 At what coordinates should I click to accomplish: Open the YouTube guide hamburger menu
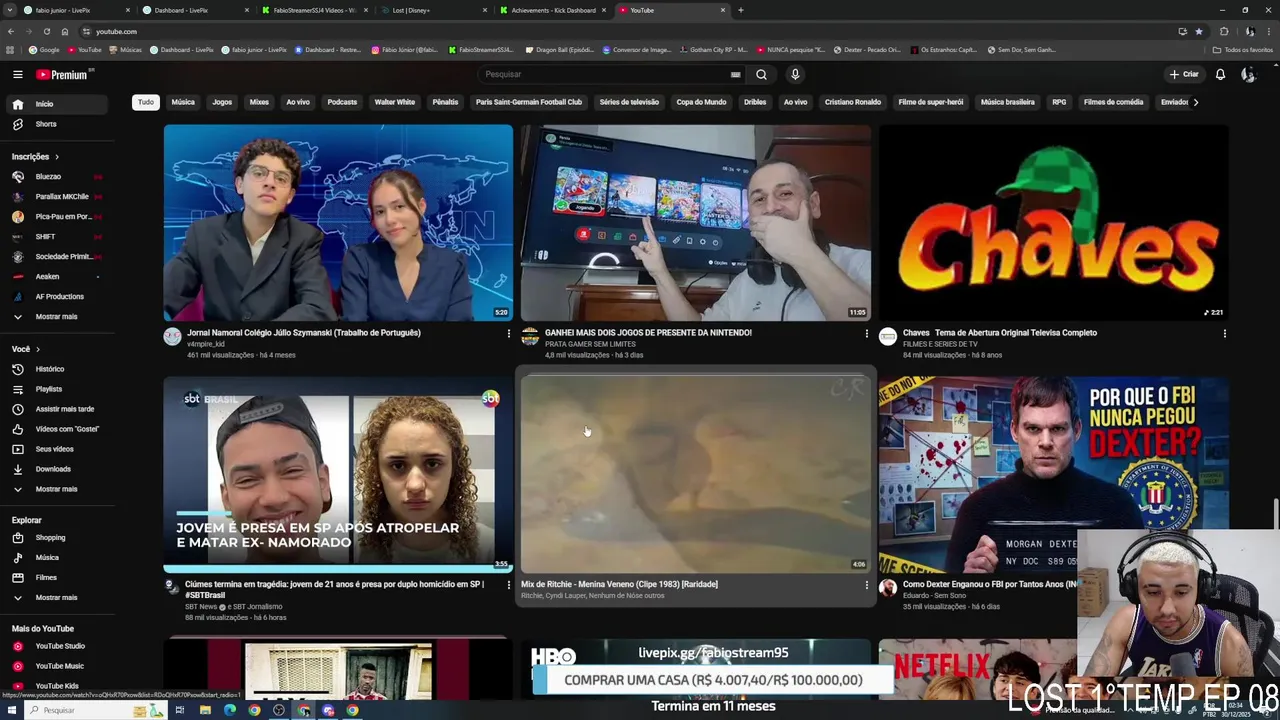click(17, 74)
